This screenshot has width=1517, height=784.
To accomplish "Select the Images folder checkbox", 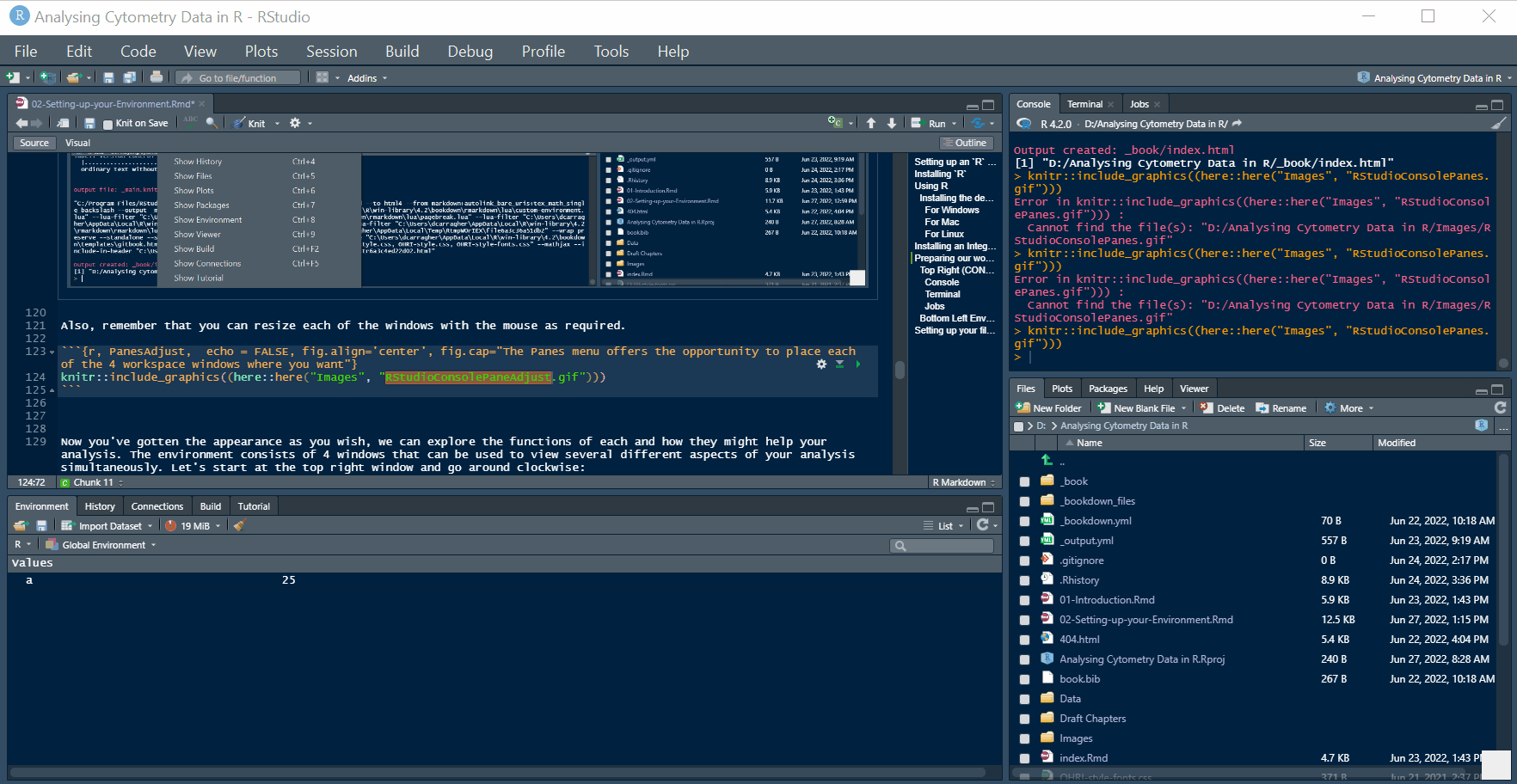I will 1024,739.
